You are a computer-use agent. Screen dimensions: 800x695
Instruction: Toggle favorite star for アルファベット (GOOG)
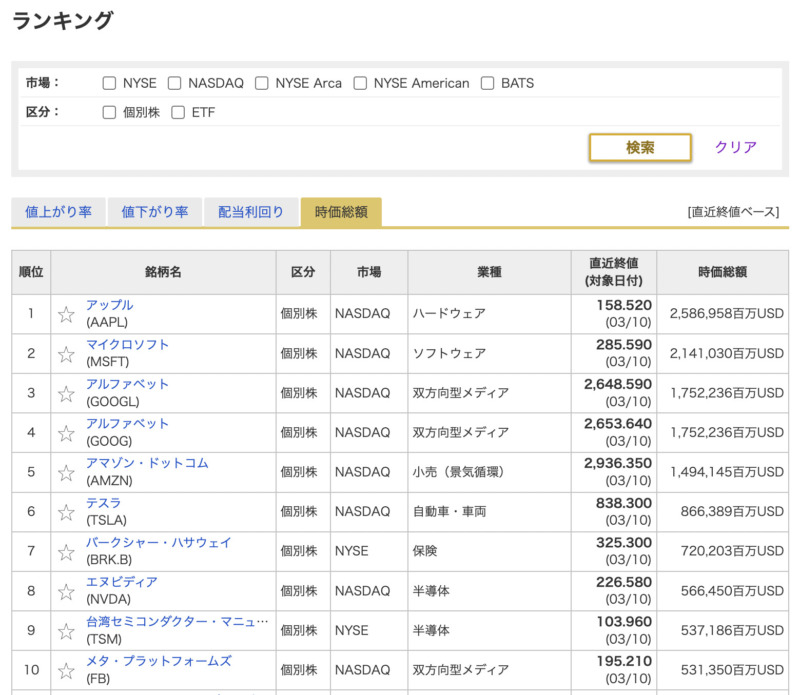pos(66,433)
